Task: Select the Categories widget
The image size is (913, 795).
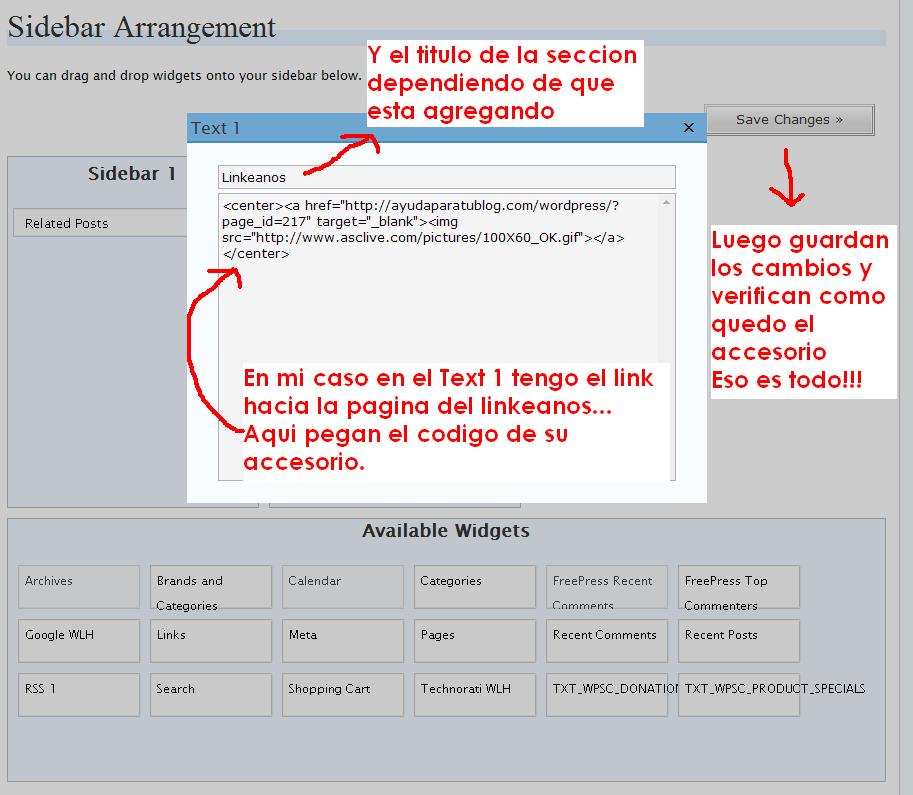Action: pyautogui.click(x=474, y=587)
